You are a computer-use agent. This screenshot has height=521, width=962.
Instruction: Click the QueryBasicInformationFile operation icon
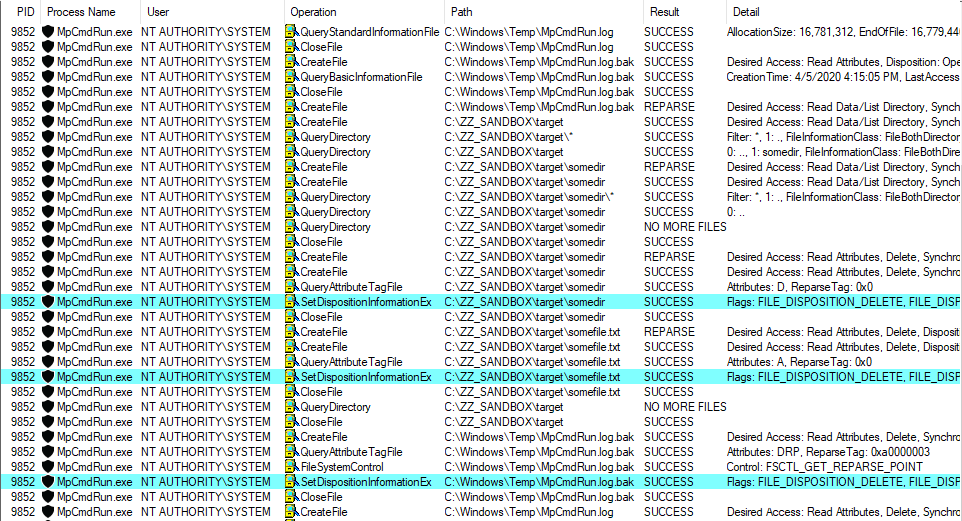click(x=292, y=77)
